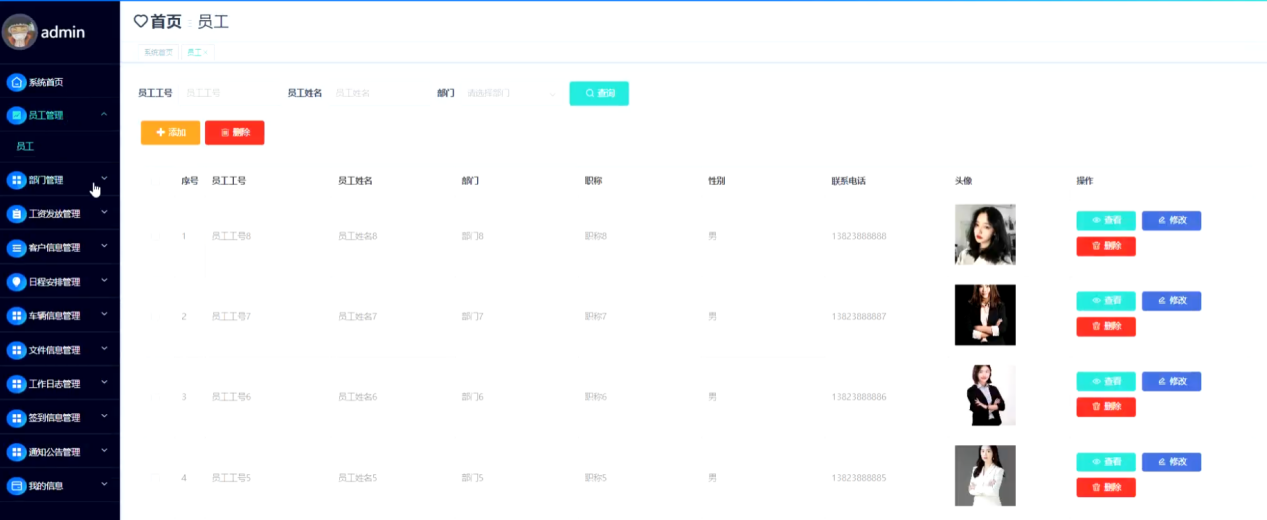
Task: Expand 日程安排管理 with its chevron
Action: coord(104,281)
